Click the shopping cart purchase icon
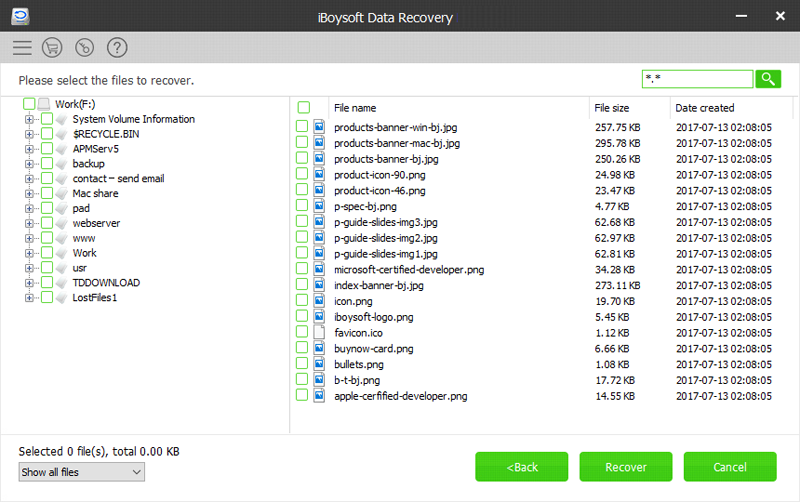This screenshot has width=800, height=502. click(53, 47)
